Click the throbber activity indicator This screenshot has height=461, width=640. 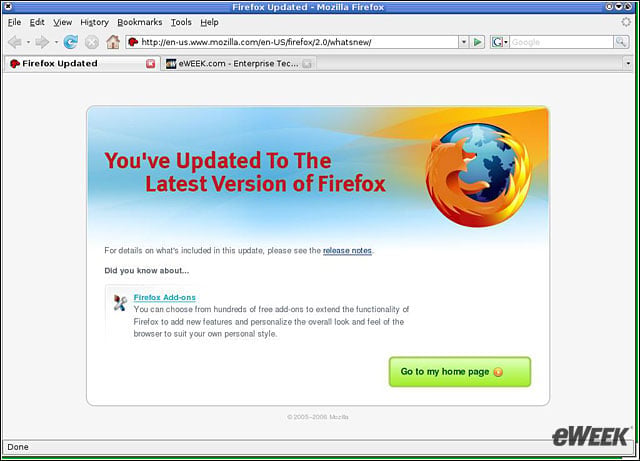pos(626,22)
